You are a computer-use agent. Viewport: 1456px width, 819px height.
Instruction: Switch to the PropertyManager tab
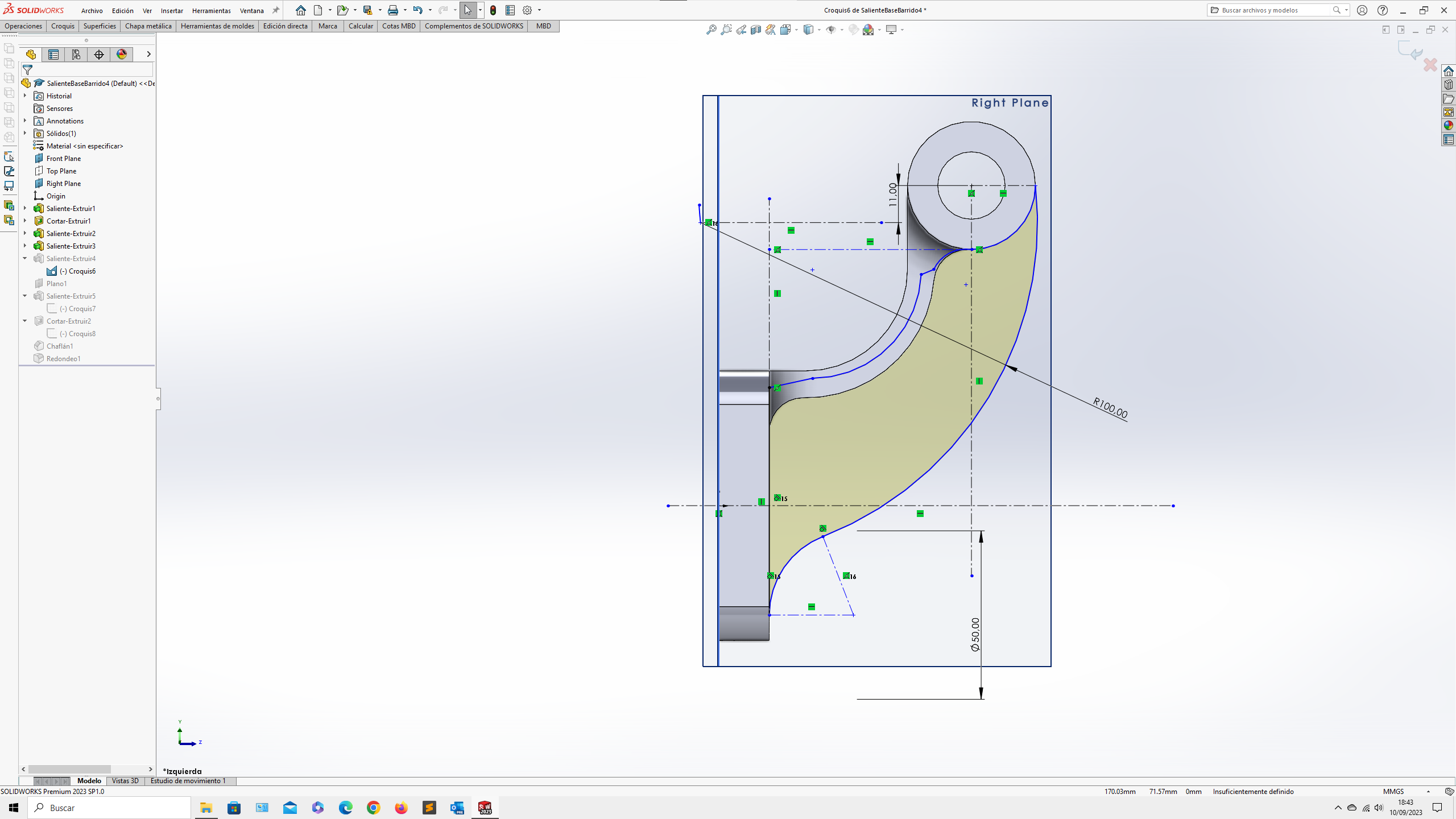click(x=53, y=54)
